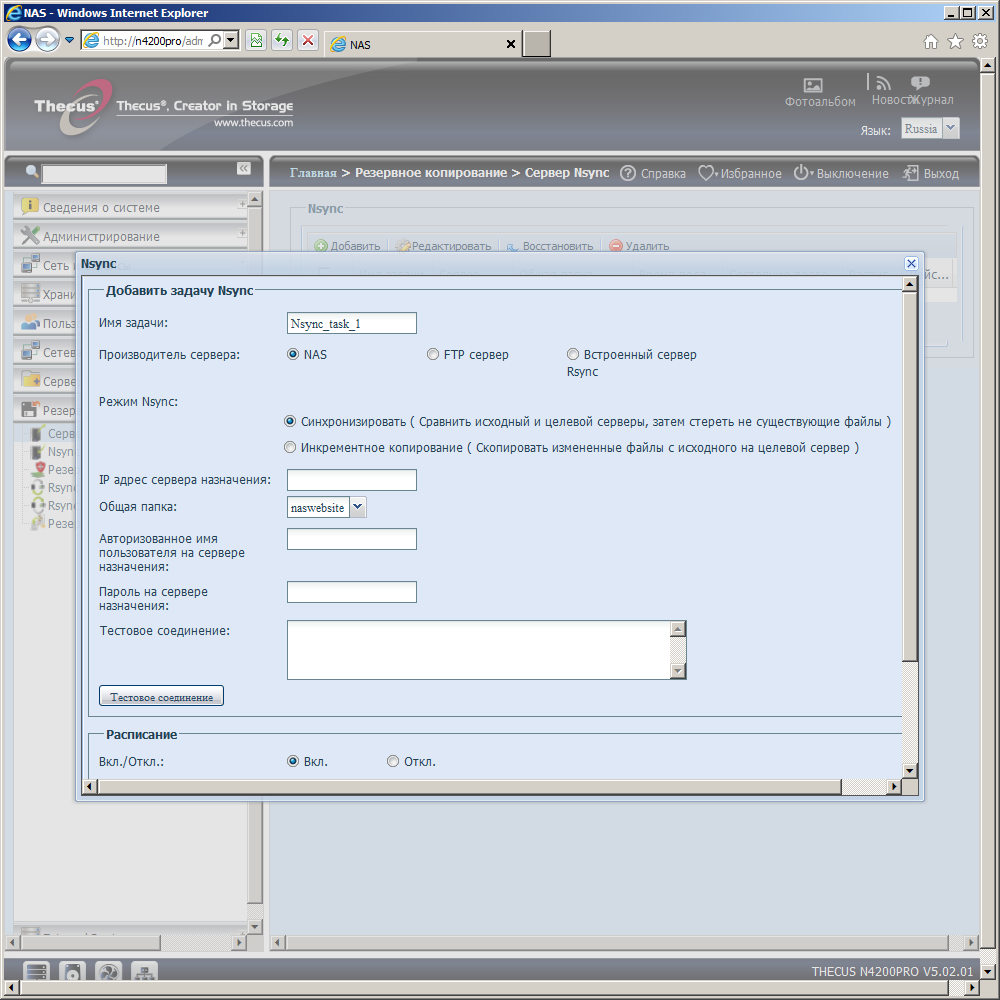Screen dimensions: 1000x1000
Task: Click the browser refresh icon
Action: pos(282,41)
